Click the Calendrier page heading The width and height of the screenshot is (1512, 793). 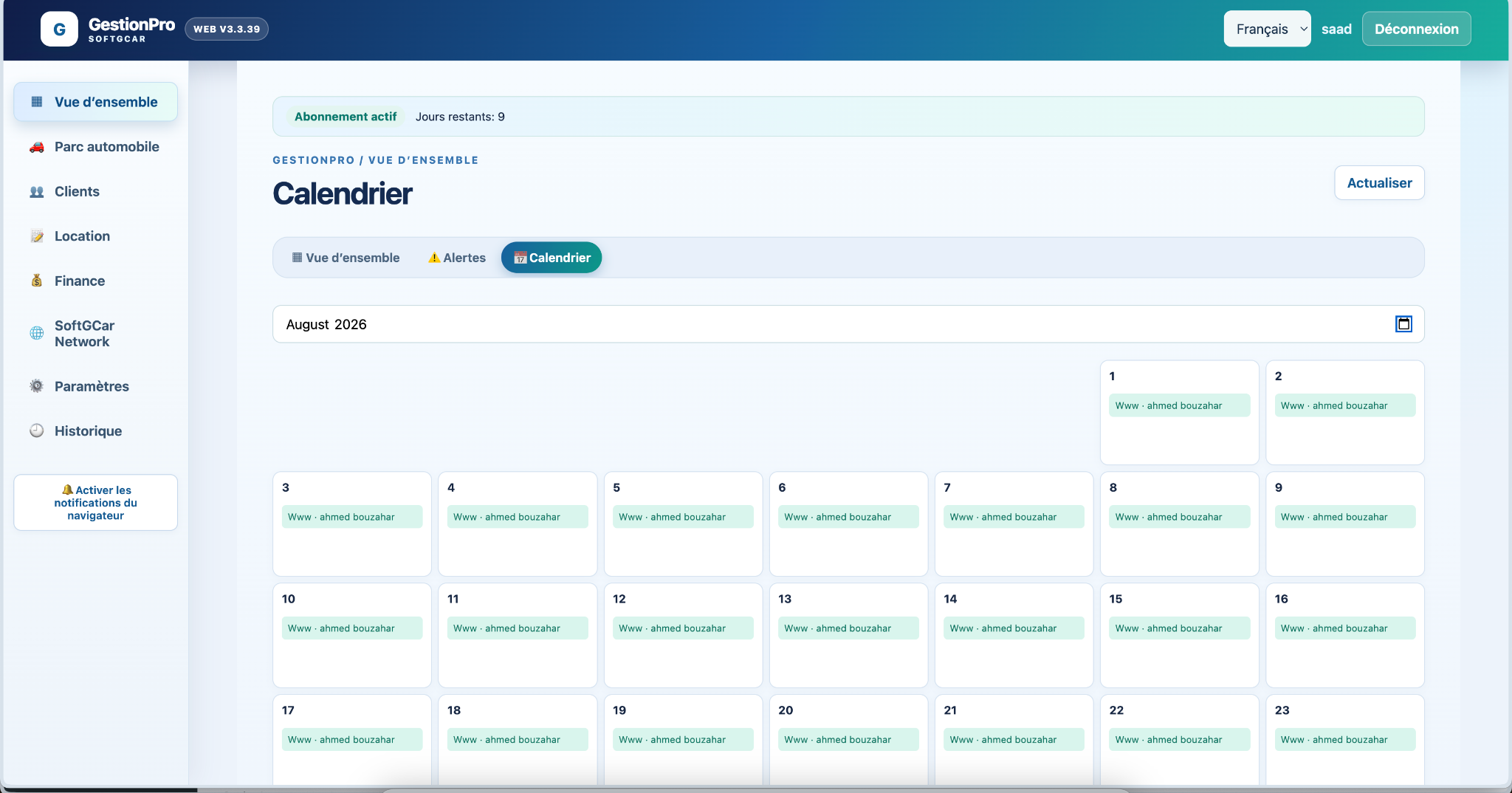343,193
